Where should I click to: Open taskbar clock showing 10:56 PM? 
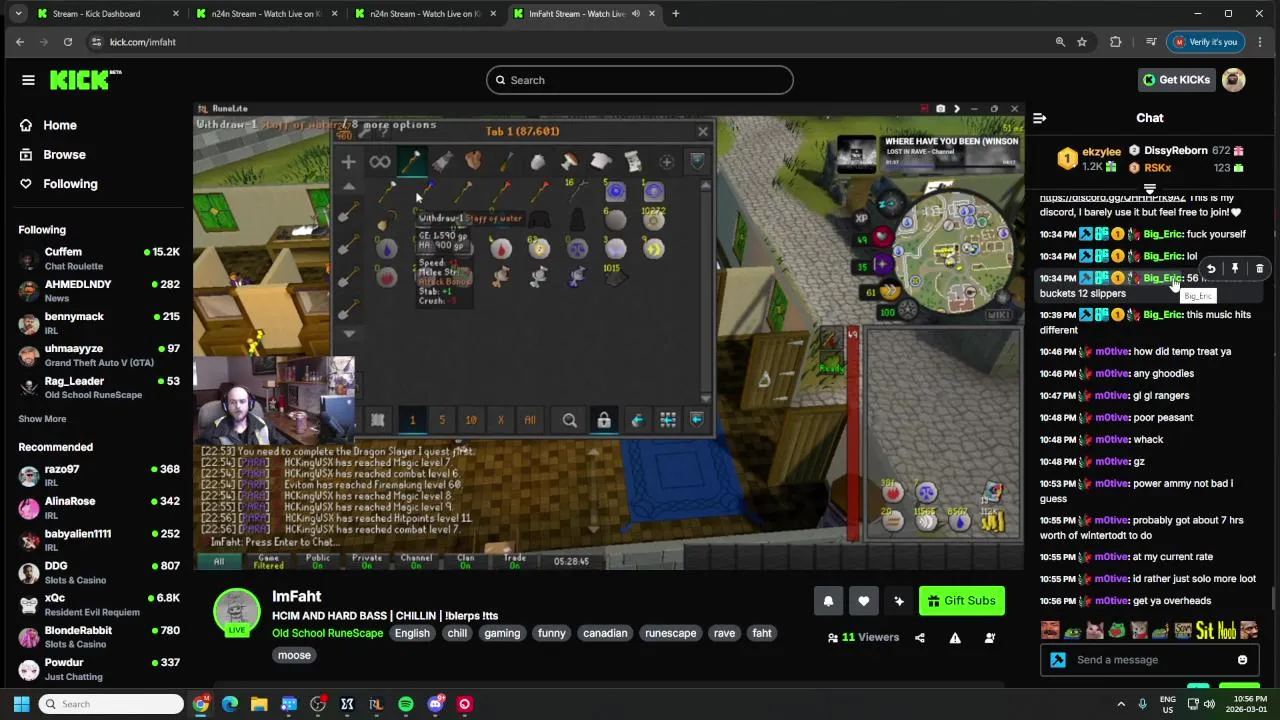[x=1247, y=704]
